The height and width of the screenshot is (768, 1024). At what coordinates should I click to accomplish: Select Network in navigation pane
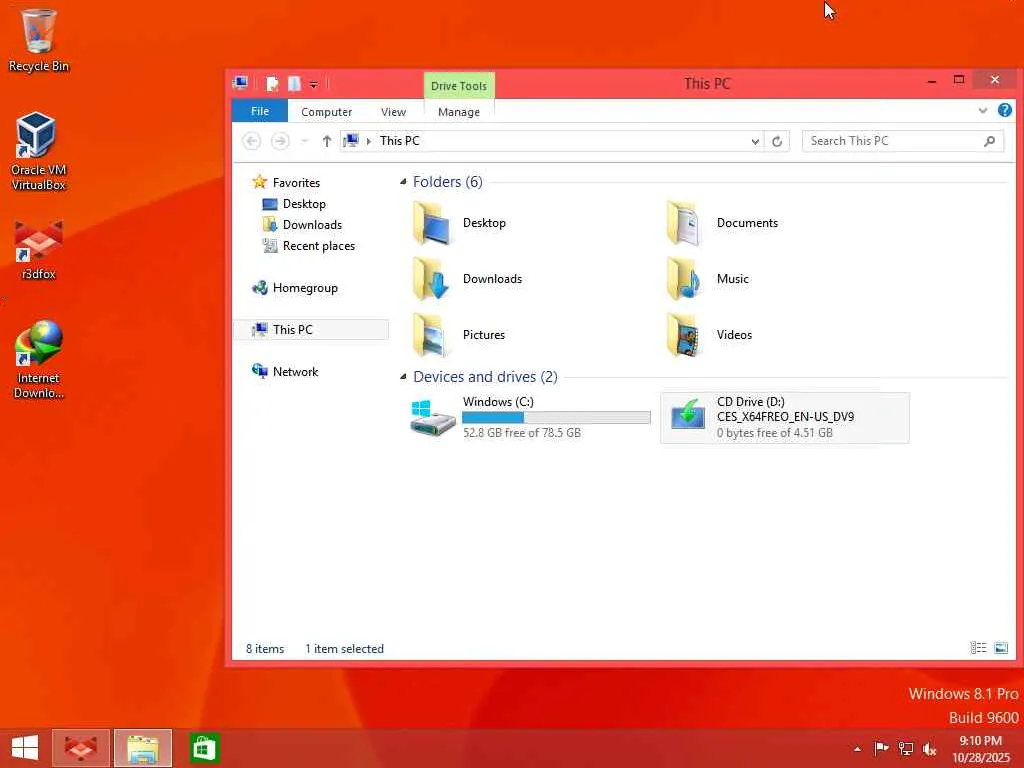click(285, 371)
